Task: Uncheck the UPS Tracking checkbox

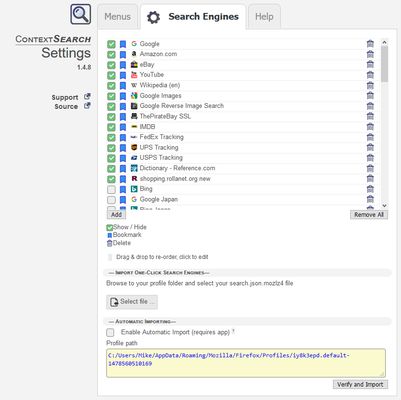Action: click(x=111, y=148)
